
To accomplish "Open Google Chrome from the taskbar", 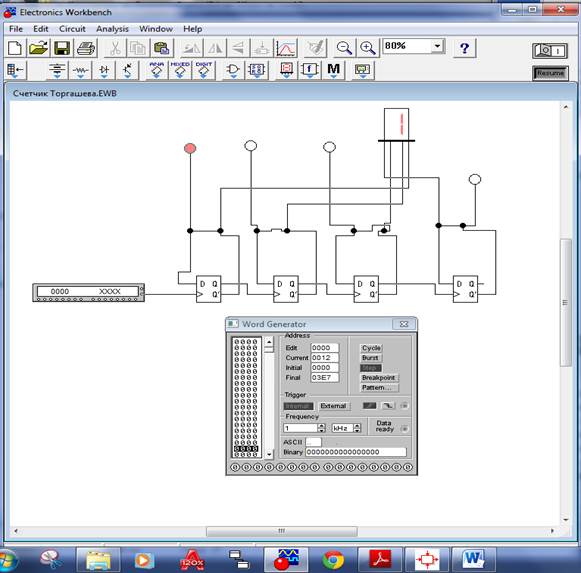I will 333,559.
